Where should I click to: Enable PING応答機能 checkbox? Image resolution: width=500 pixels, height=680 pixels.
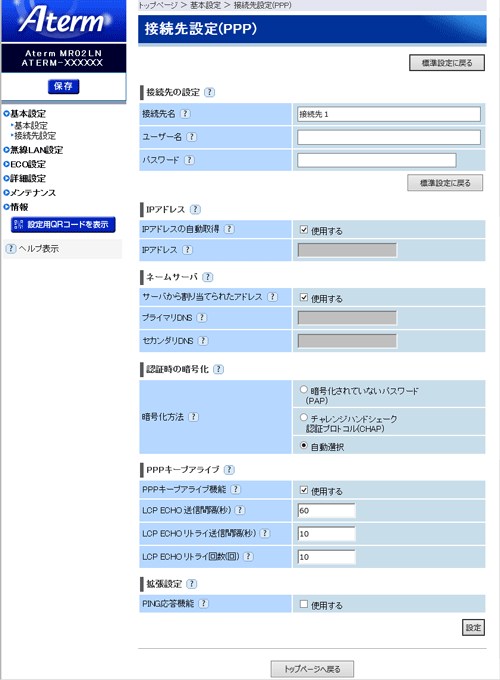[304, 604]
